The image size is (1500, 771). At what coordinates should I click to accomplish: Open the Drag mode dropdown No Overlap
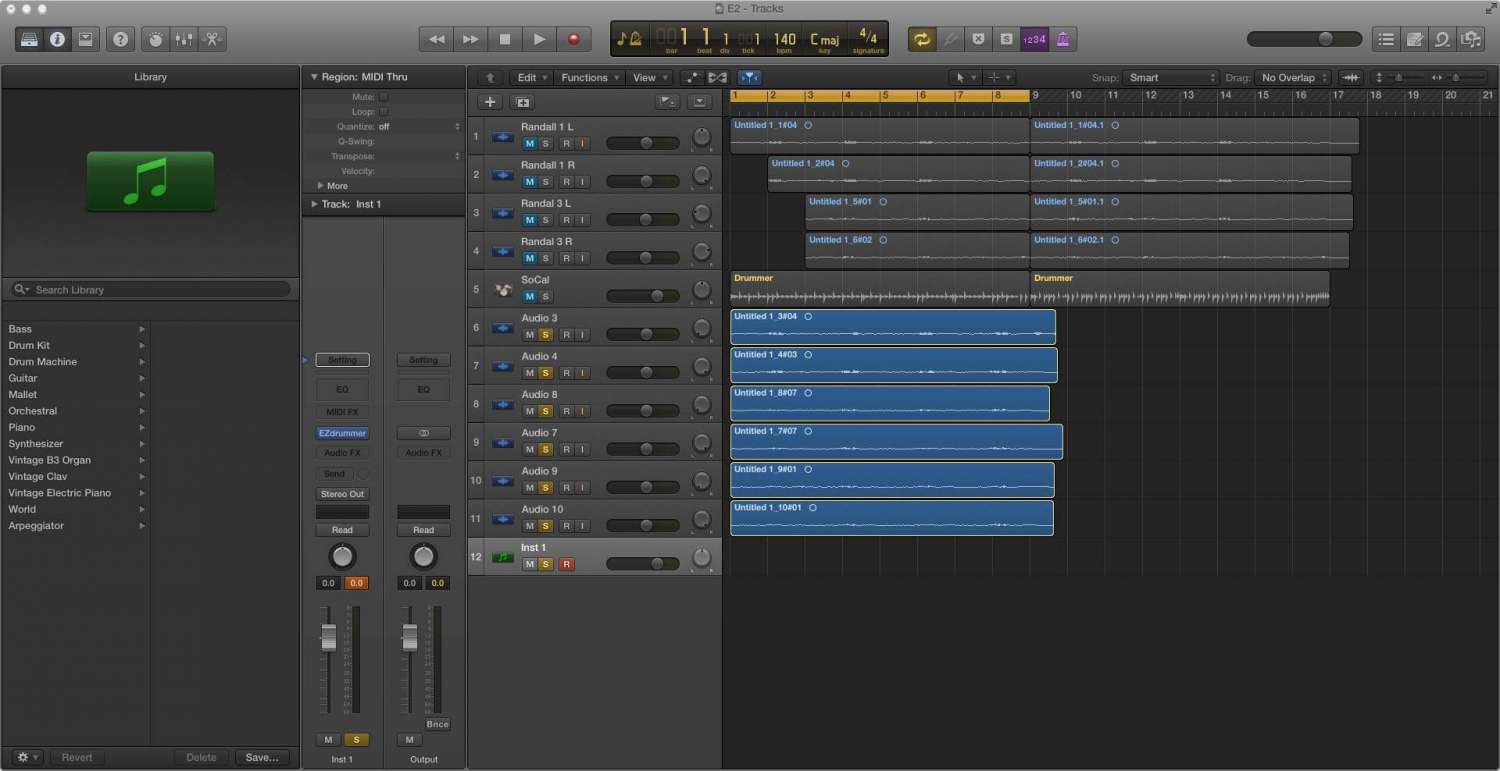(1294, 78)
